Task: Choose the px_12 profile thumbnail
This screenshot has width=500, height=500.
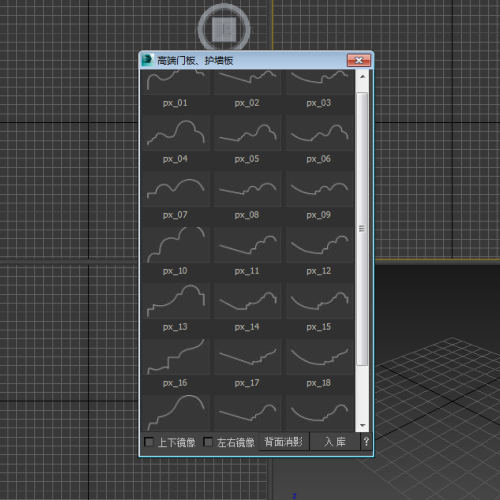Action: click(x=320, y=245)
